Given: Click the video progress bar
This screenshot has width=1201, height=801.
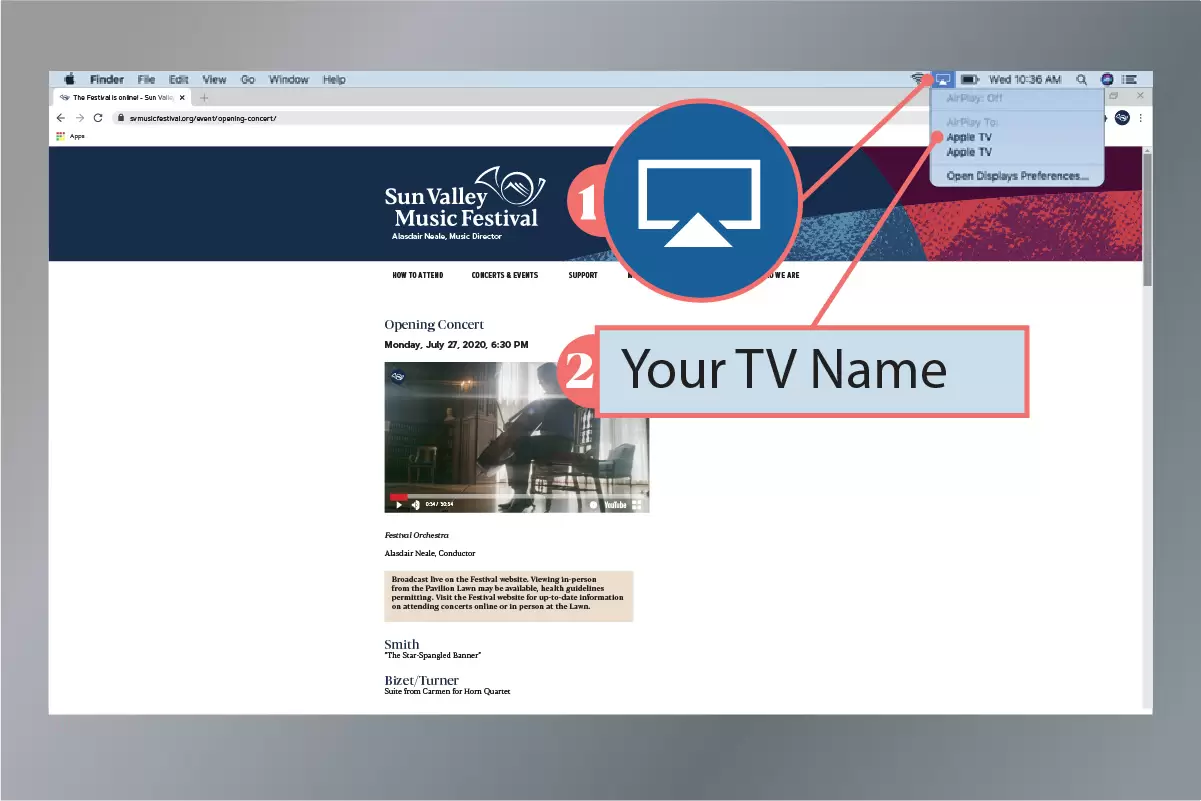Looking at the screenshot, I should (x=500, y=496).
